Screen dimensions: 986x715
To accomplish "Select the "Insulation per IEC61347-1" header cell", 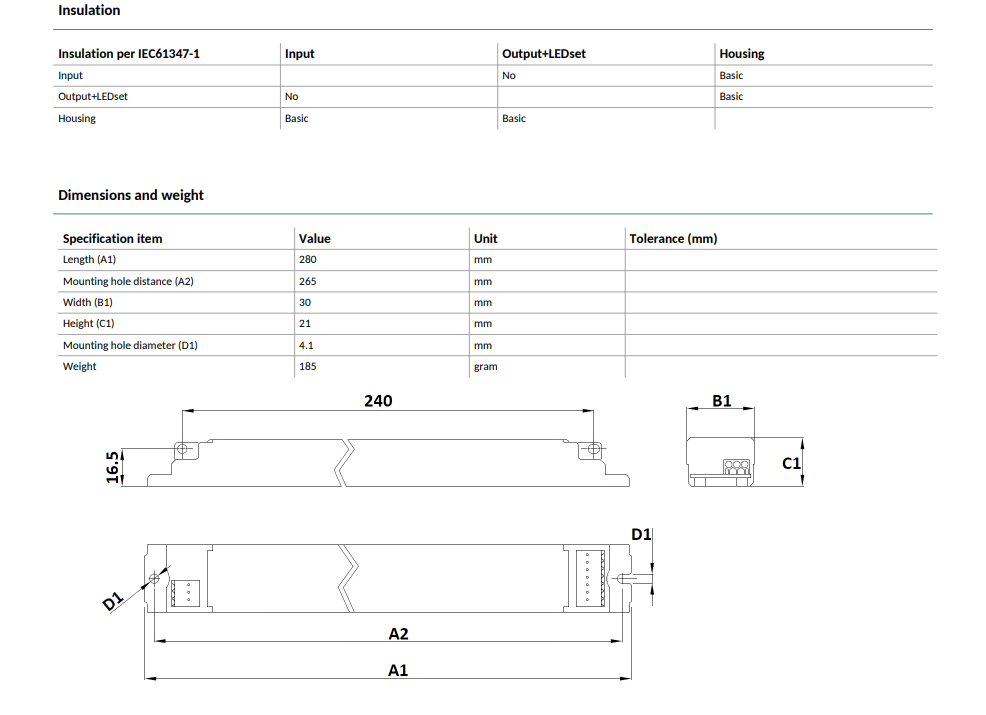I will (x=129, y=54).
